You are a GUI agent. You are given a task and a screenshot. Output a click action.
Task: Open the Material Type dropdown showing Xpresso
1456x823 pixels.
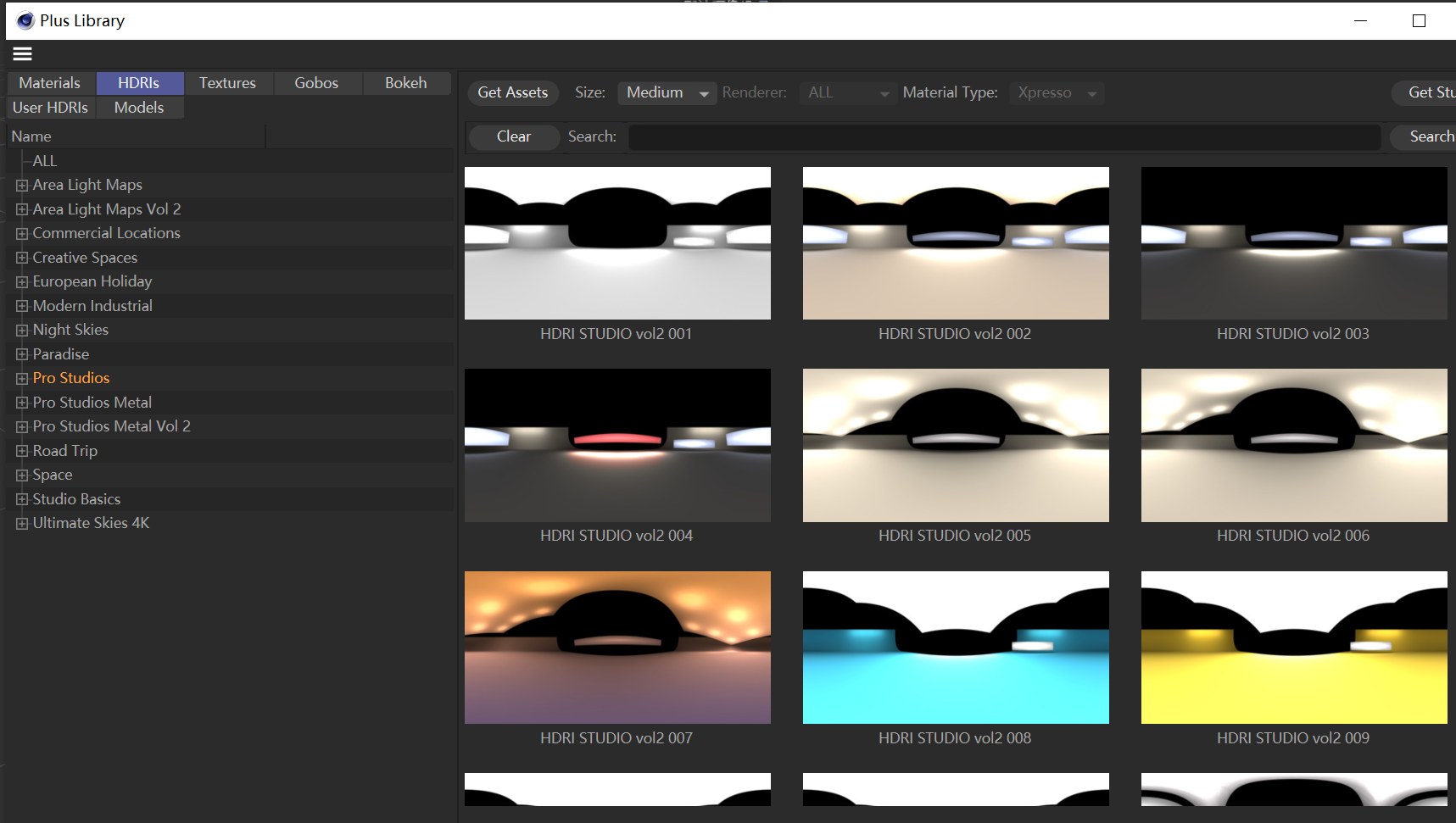point(1057,92)
